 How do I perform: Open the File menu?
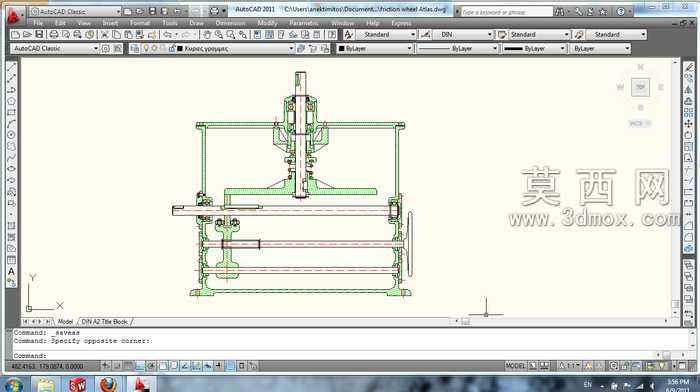[x=38, y=23]
